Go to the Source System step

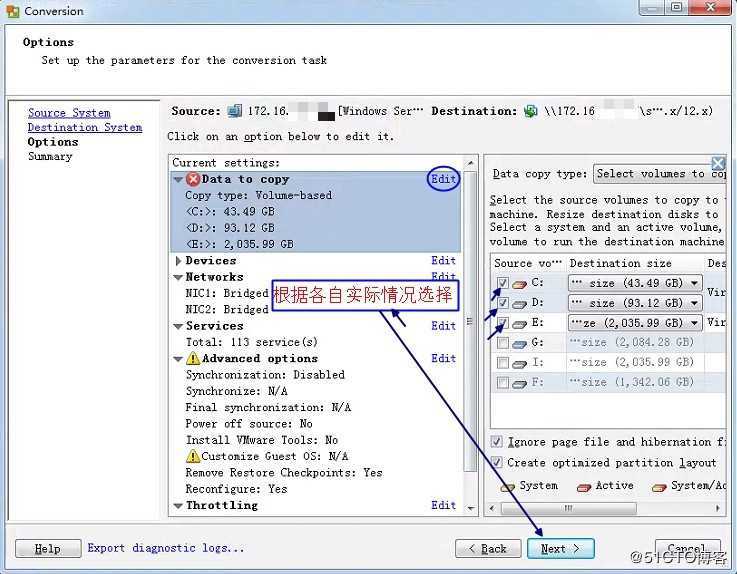pyautogui.click(x=69, y=113)
